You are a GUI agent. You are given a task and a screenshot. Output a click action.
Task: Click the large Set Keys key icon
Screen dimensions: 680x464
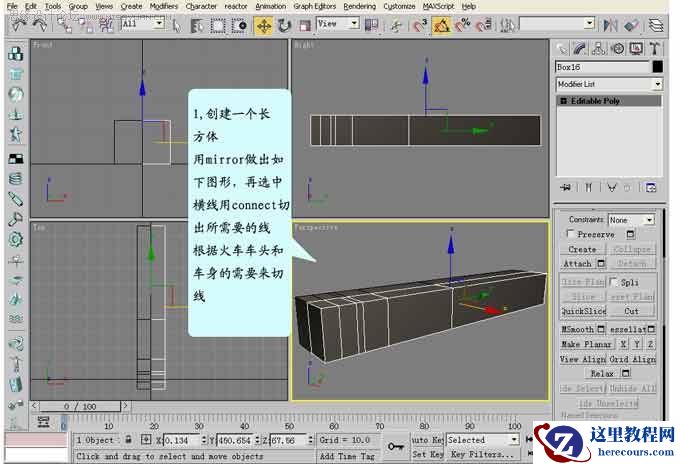(x=395, y=446)
